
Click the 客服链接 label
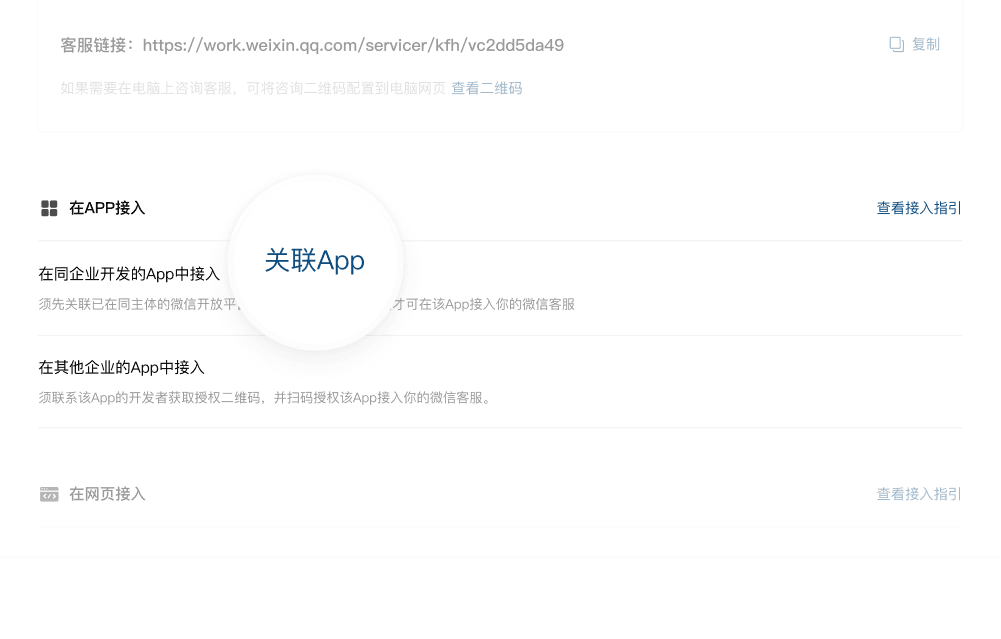(97, 45)
